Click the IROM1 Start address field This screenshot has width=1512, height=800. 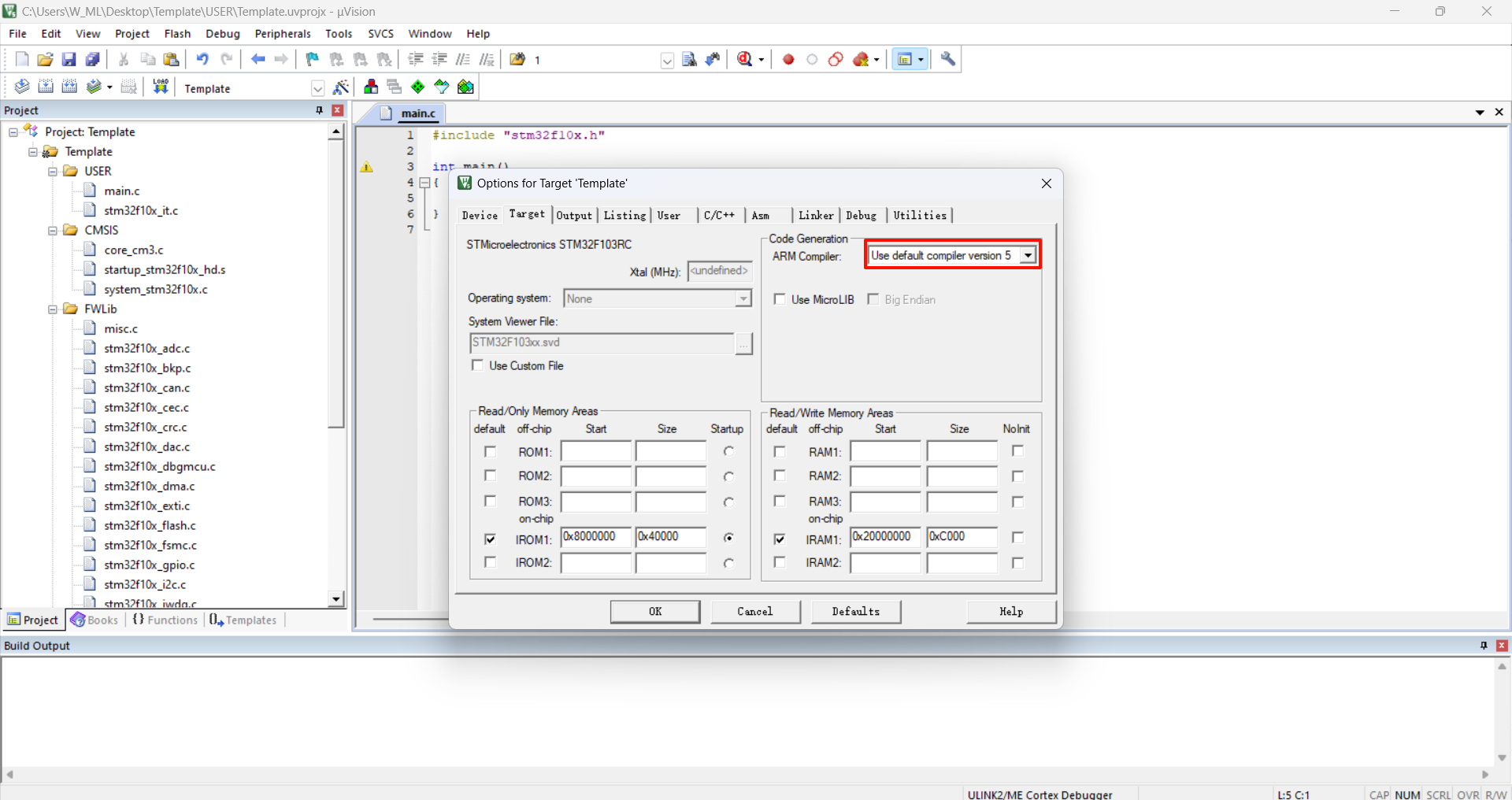point(596,537)
